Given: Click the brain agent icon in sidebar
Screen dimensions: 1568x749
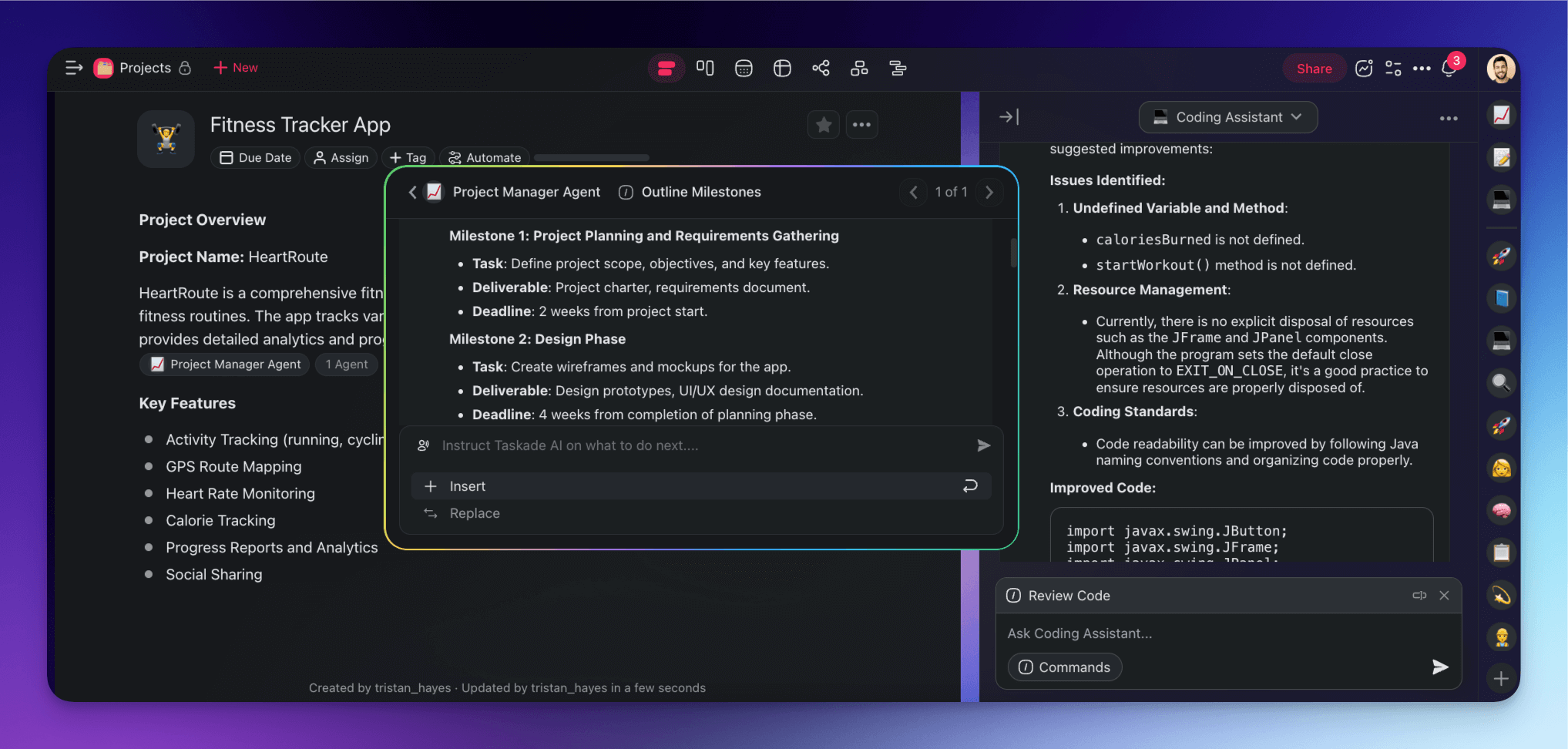Looking at the screenshot, I should tap(1501, 510).
